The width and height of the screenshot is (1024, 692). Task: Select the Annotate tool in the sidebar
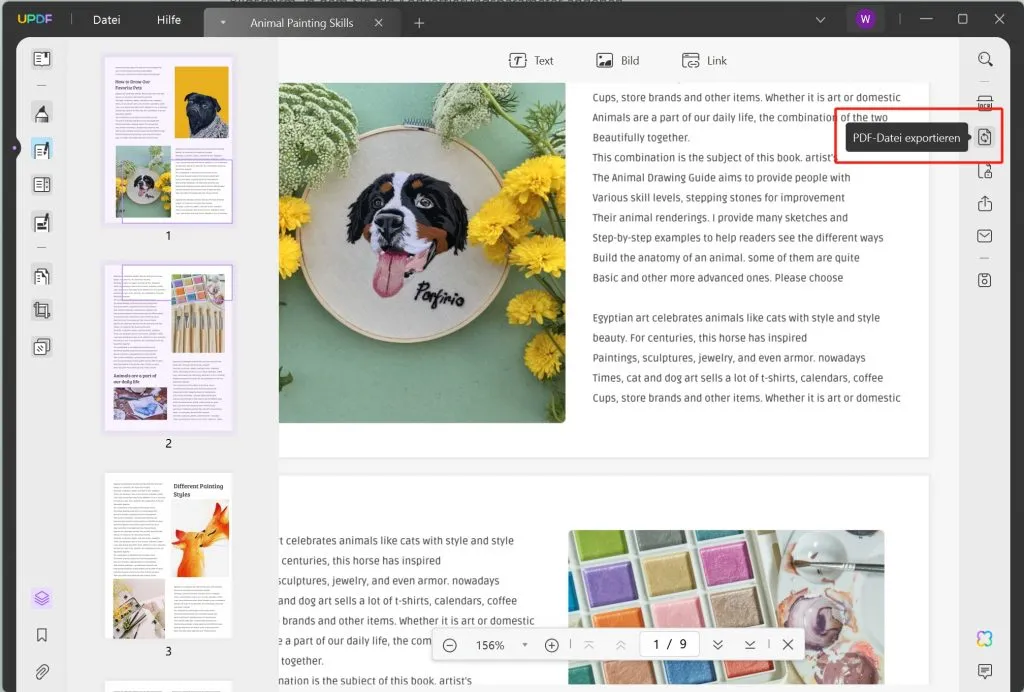click(41, 113)
